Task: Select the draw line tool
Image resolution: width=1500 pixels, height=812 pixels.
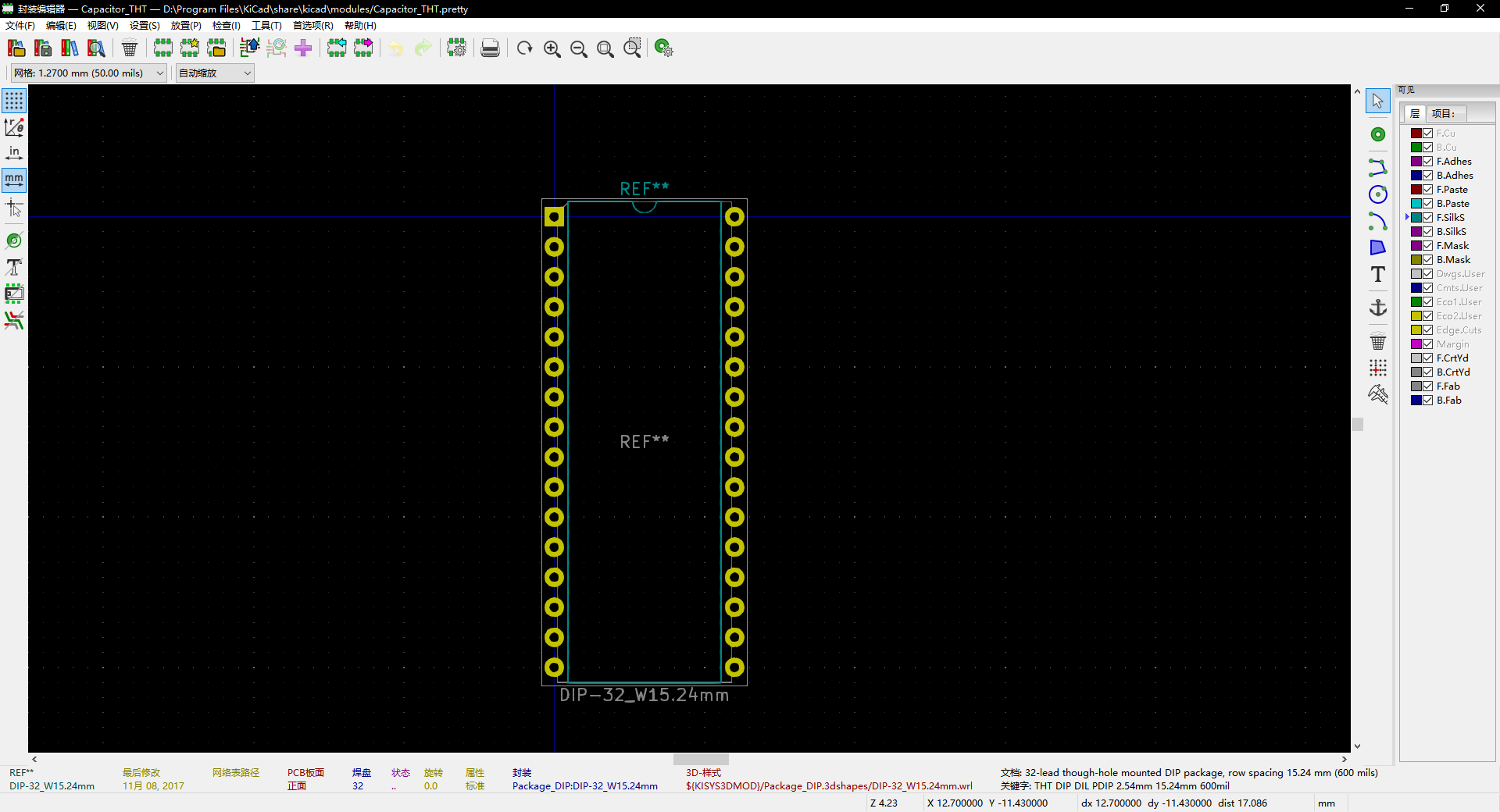Action: pyautogui.click(x=1378, y=167)
